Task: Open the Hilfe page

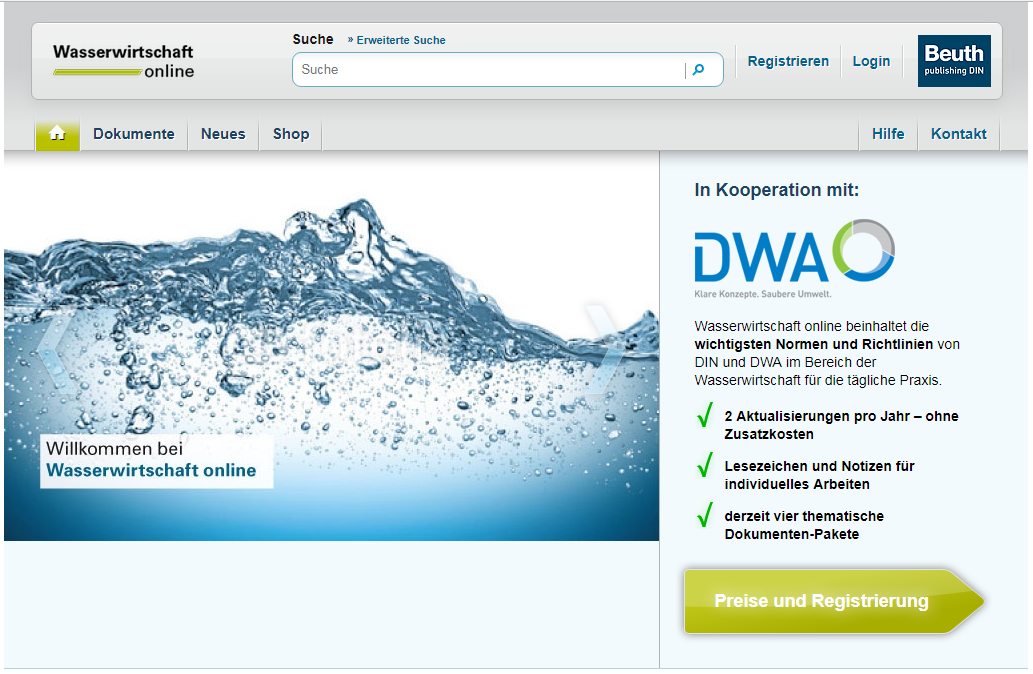Action: point(888,134)
